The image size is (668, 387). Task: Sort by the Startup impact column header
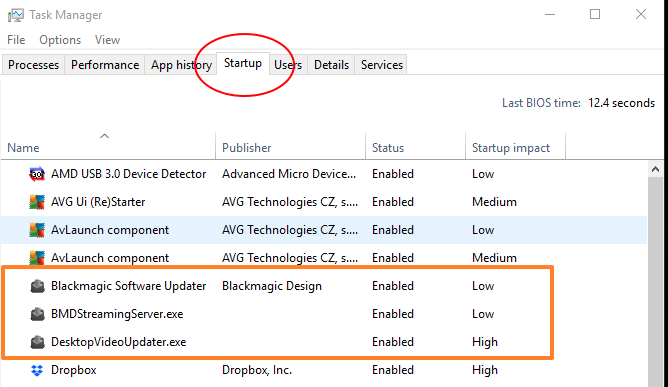click(515, 146)
